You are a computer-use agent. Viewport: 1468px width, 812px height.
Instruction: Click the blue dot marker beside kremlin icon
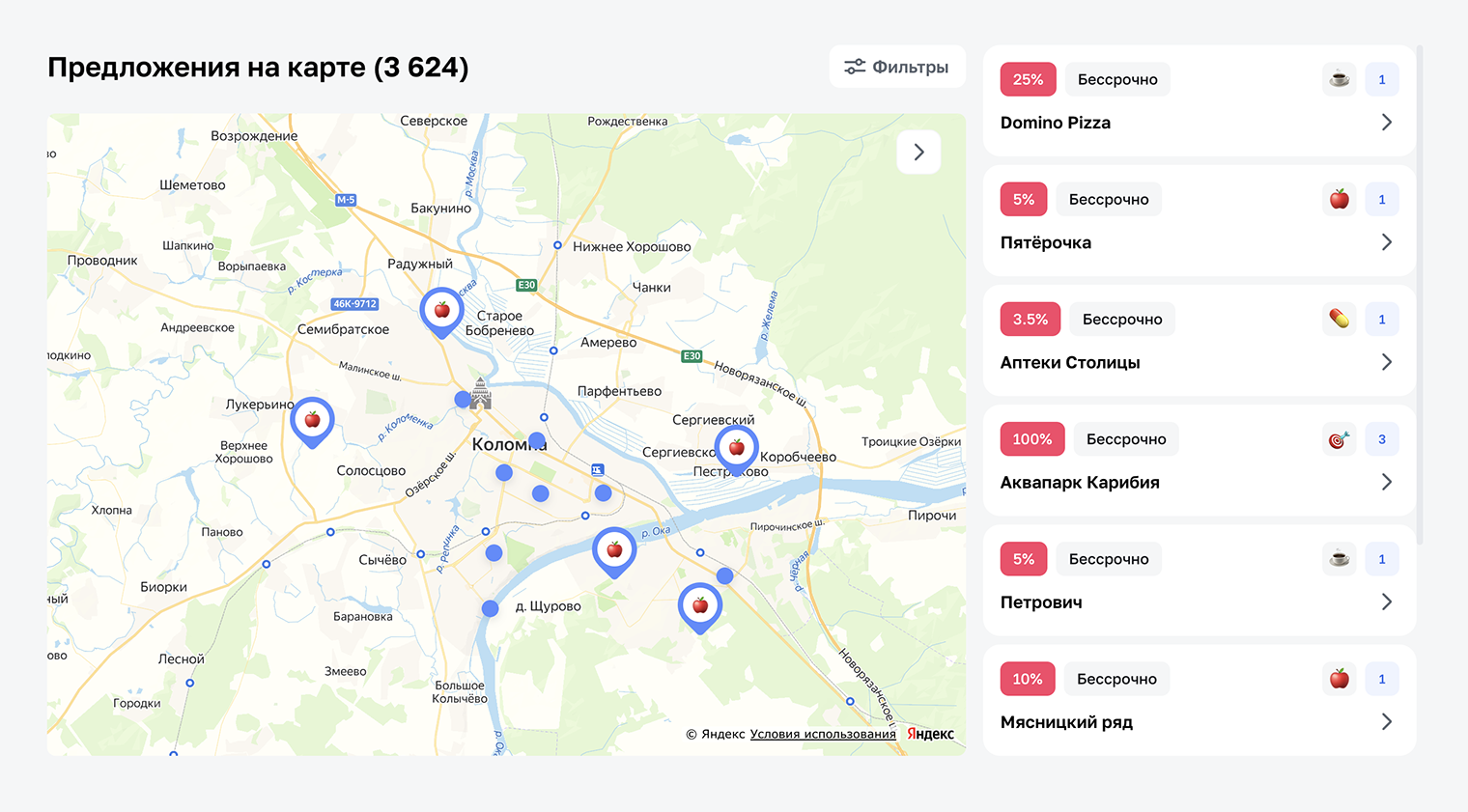pos(463,399)
